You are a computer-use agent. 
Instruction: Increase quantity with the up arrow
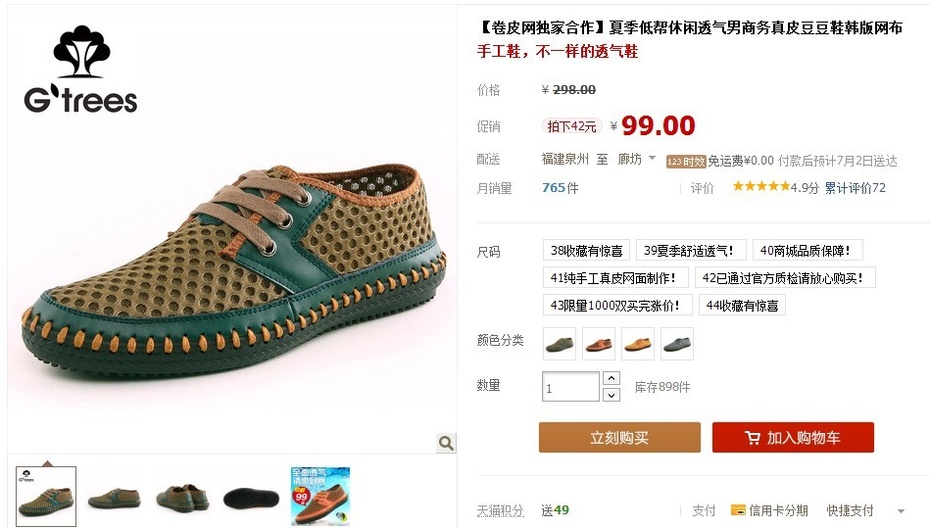coord(611,377)
